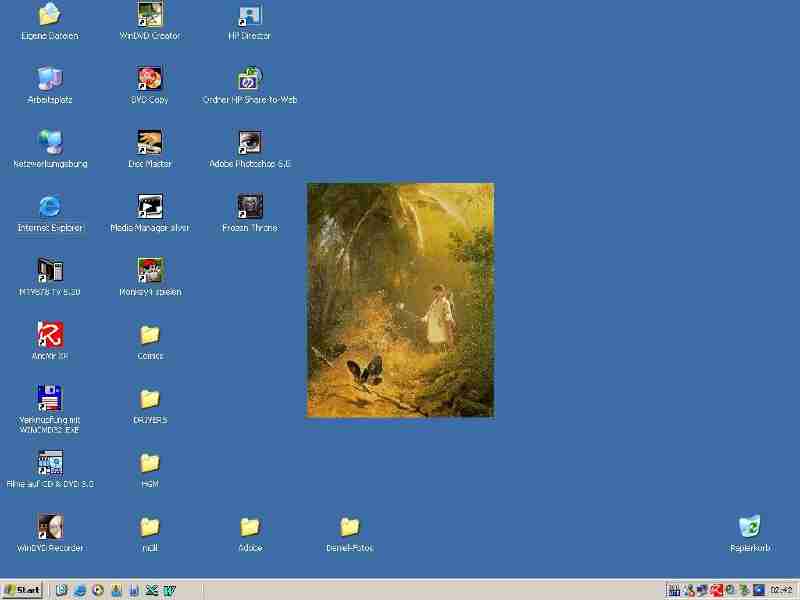
Task: Open the Media Manager silver shortcut
Action: (x=150, y=207)
